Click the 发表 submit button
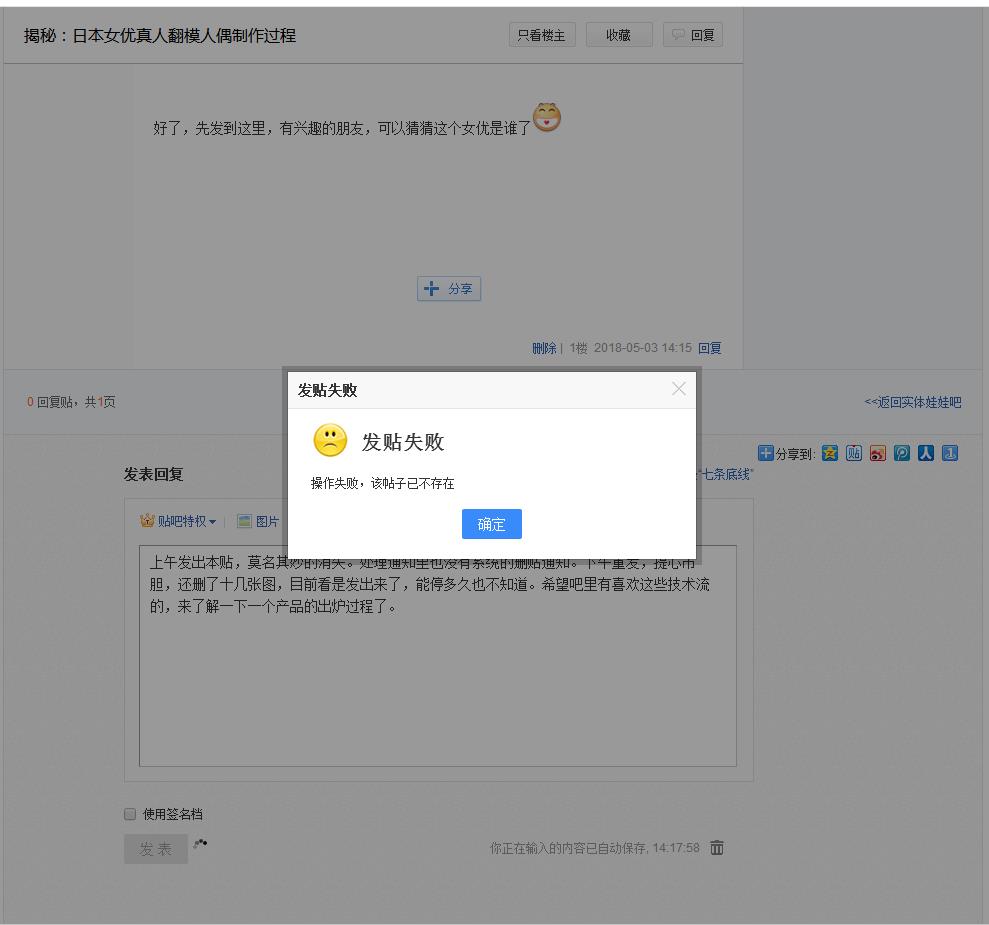Viewport: 989px width, 925px height. tap(156, 849)
